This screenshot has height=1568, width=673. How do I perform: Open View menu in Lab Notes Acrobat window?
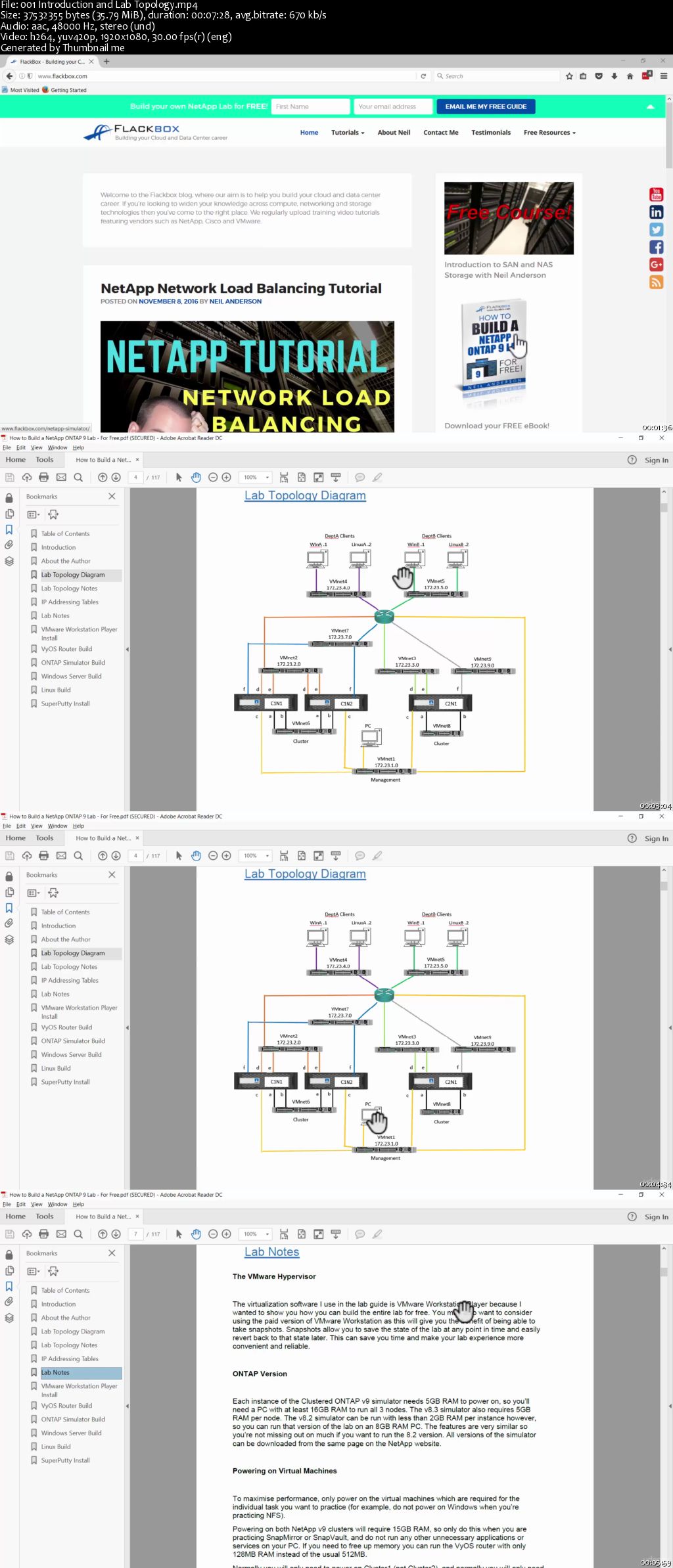point(37,1204)
